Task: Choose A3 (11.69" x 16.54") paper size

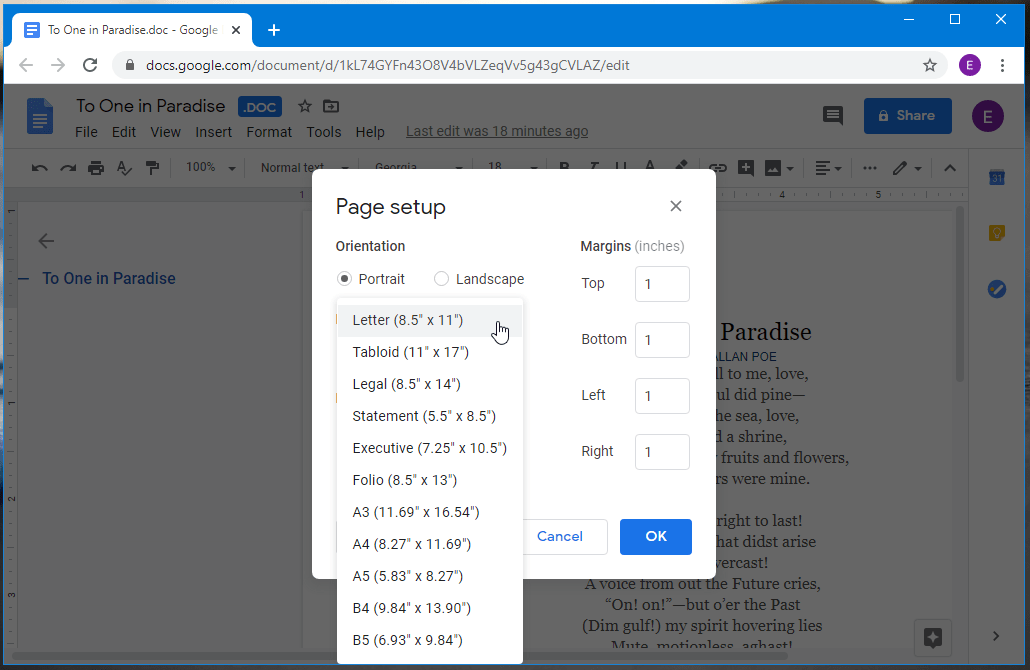Action: [430, 512]
